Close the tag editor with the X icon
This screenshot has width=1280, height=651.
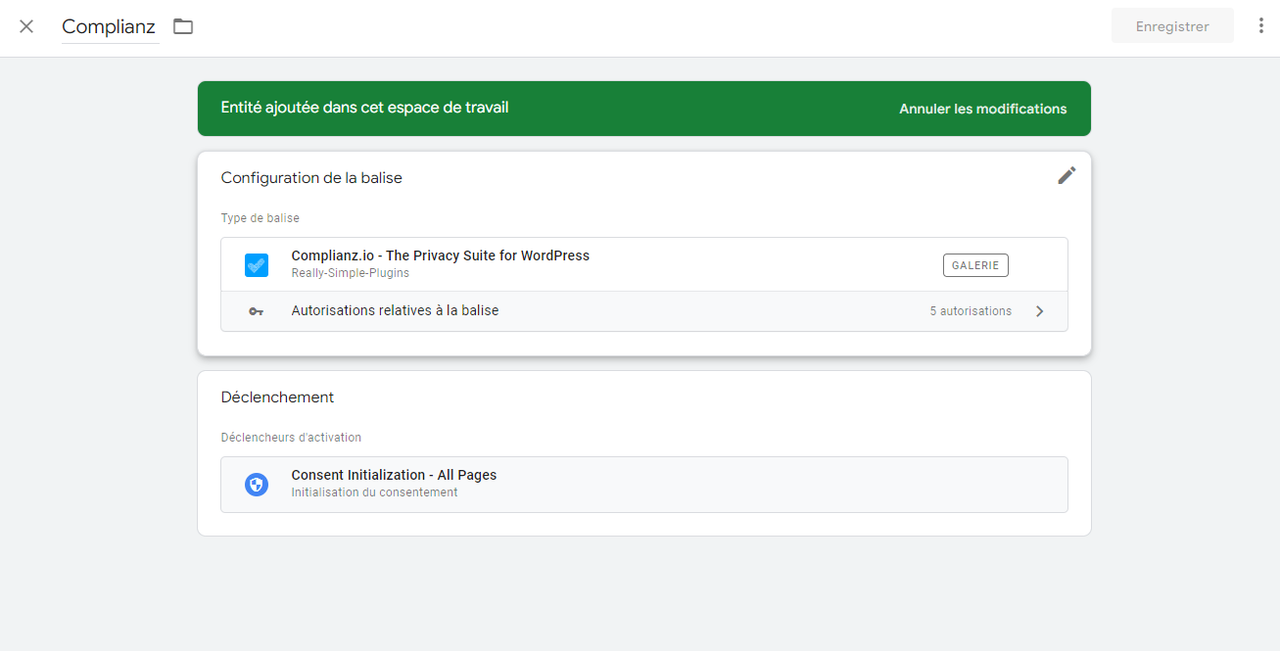tap(27, 27)
